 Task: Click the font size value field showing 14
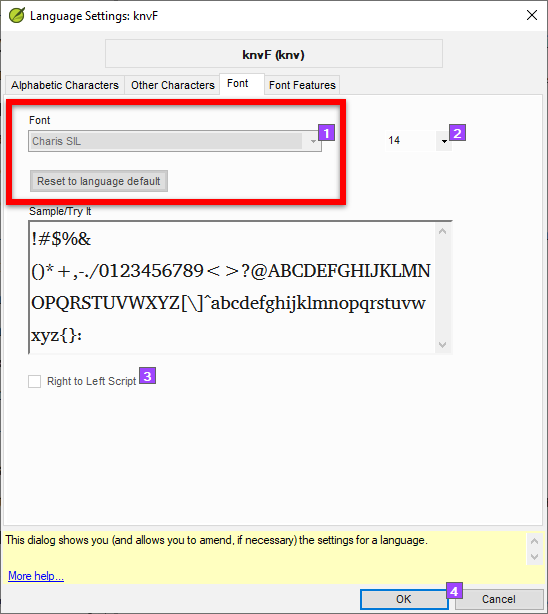tap(411, 141)
